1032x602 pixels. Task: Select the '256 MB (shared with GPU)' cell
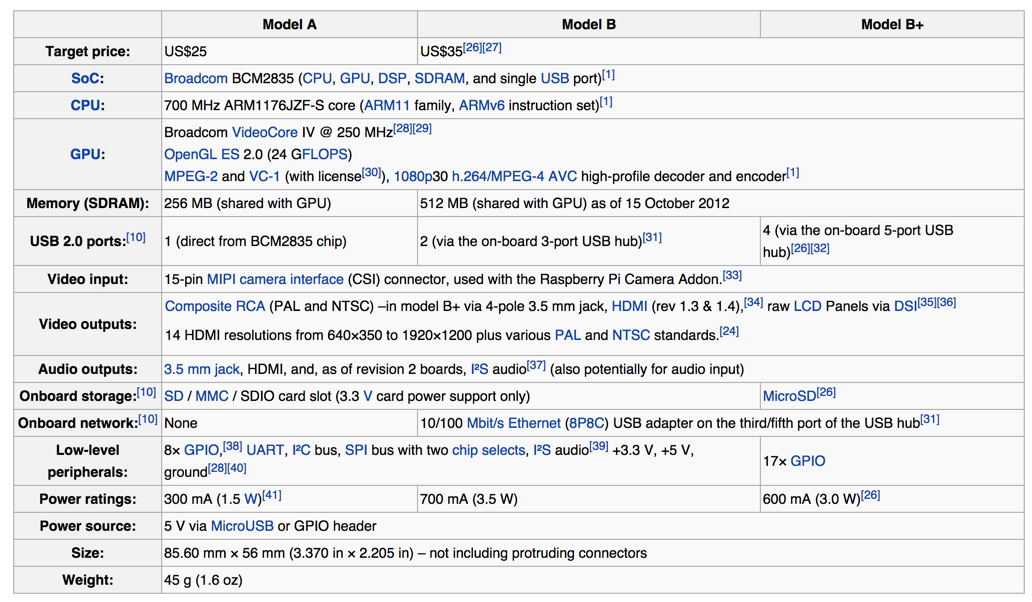point(290,203)
